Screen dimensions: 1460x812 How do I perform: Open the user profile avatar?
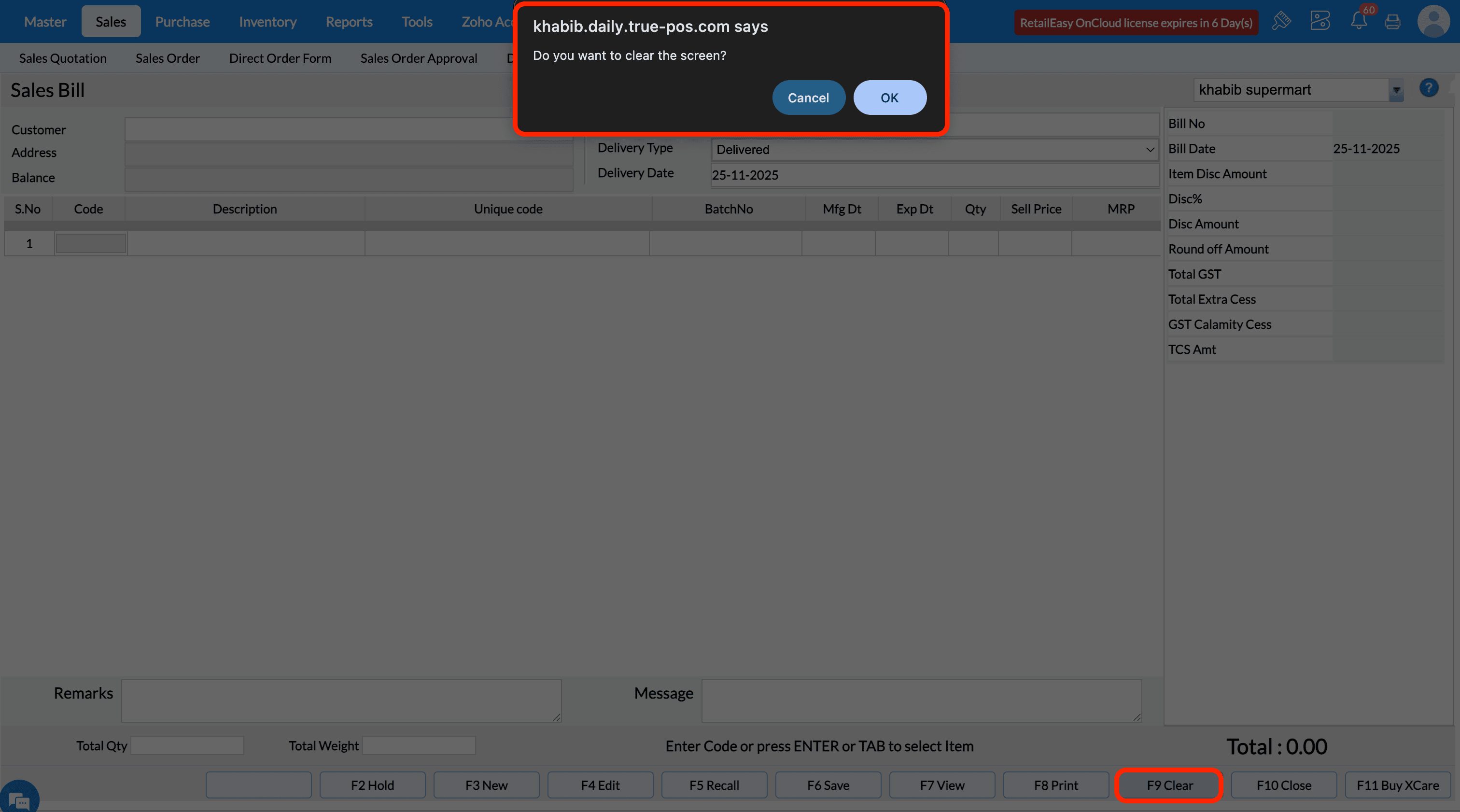[1433, 22]
